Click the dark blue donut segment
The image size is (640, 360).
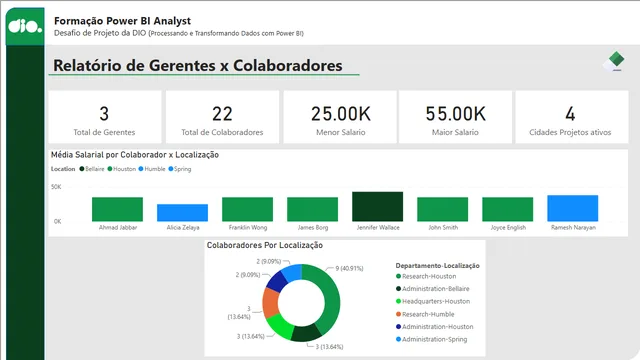277,282
